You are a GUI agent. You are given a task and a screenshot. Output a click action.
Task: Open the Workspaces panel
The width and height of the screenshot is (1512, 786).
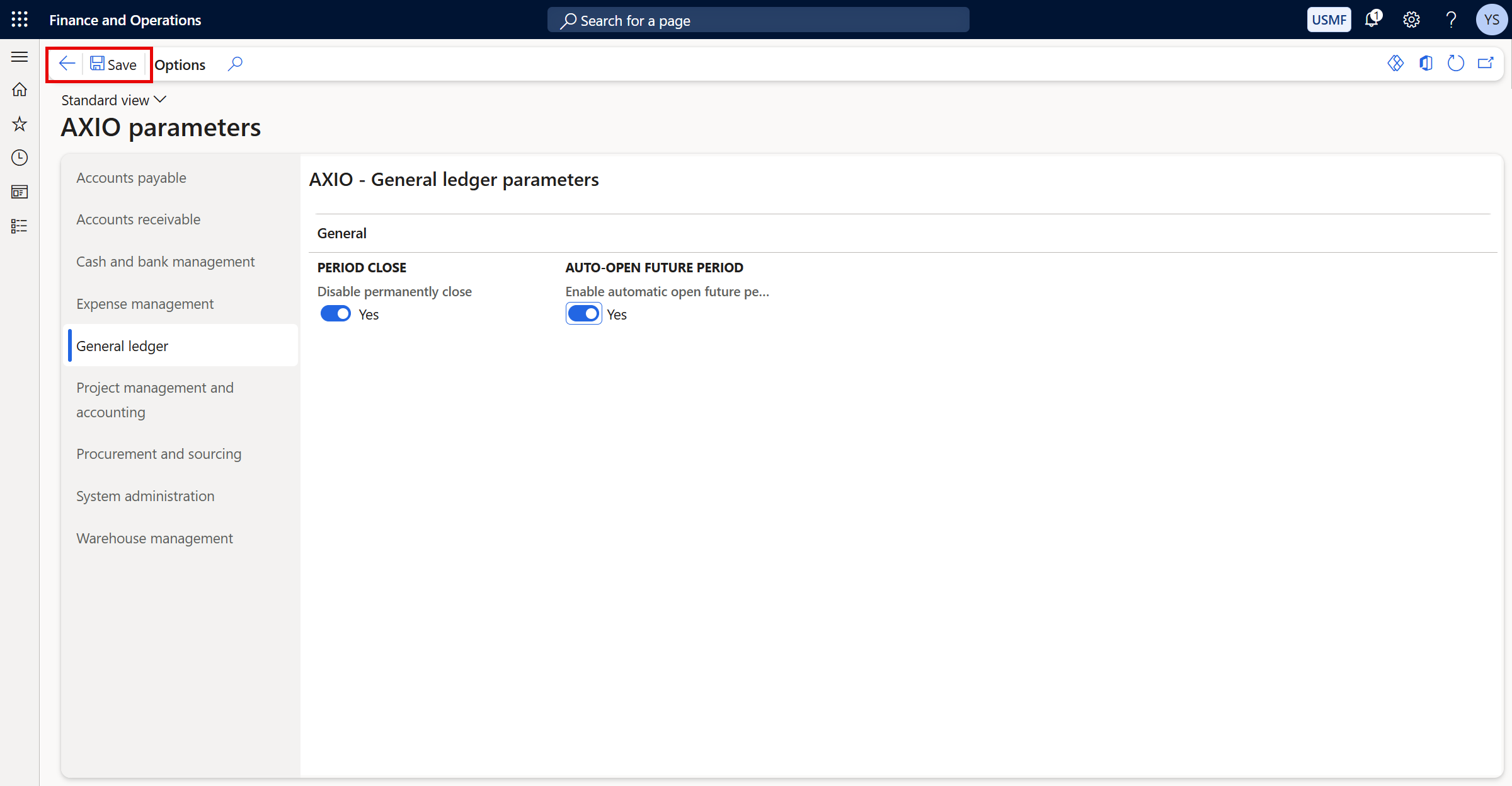coord(19,192)
